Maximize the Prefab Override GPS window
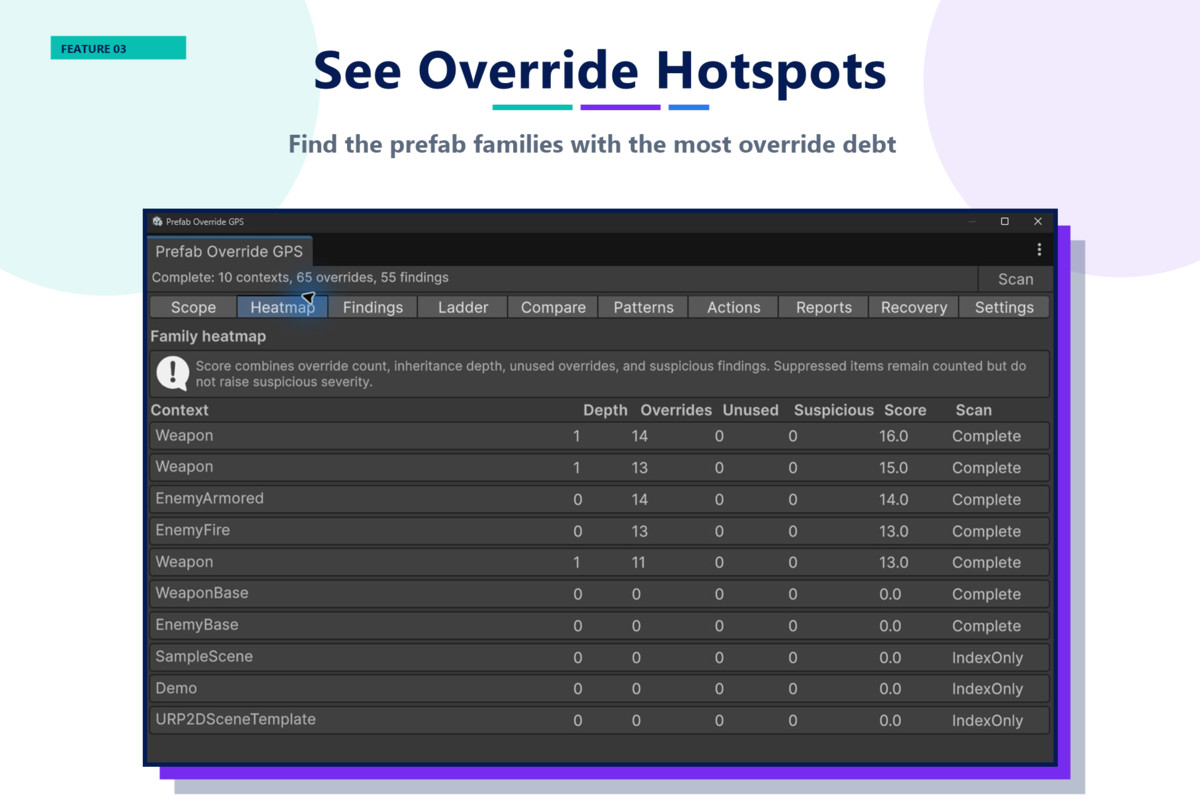This screenshot has width=1200, height=800. 1004,221
